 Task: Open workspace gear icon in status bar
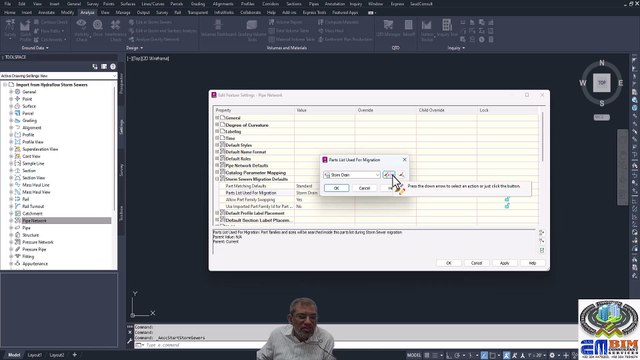552,355
